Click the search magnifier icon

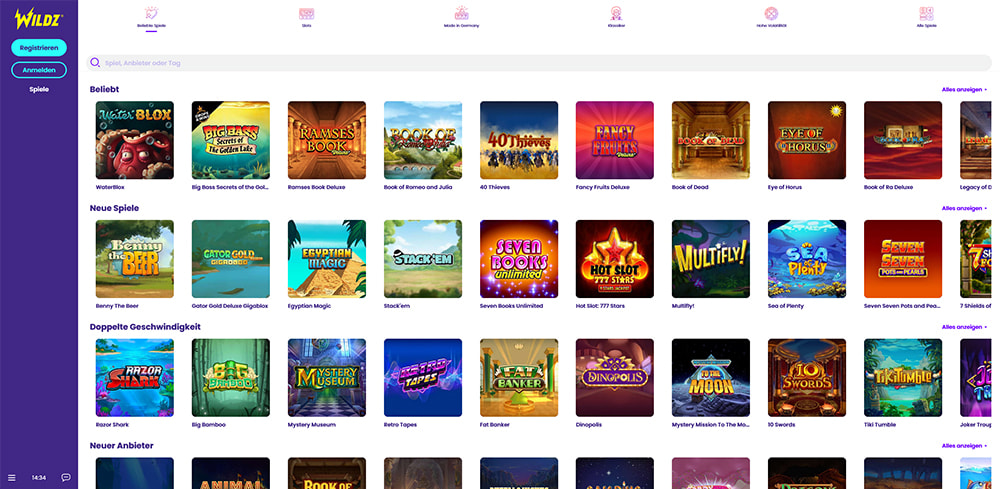click(x=96, y=63)
